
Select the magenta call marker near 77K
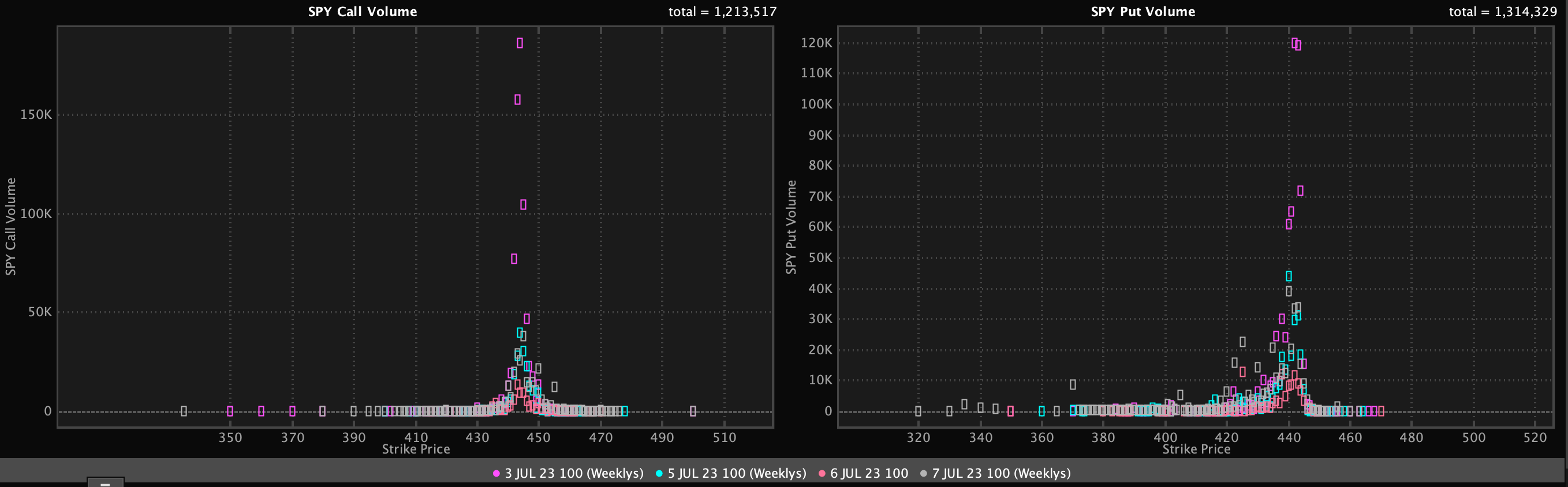tap(514, 259)
